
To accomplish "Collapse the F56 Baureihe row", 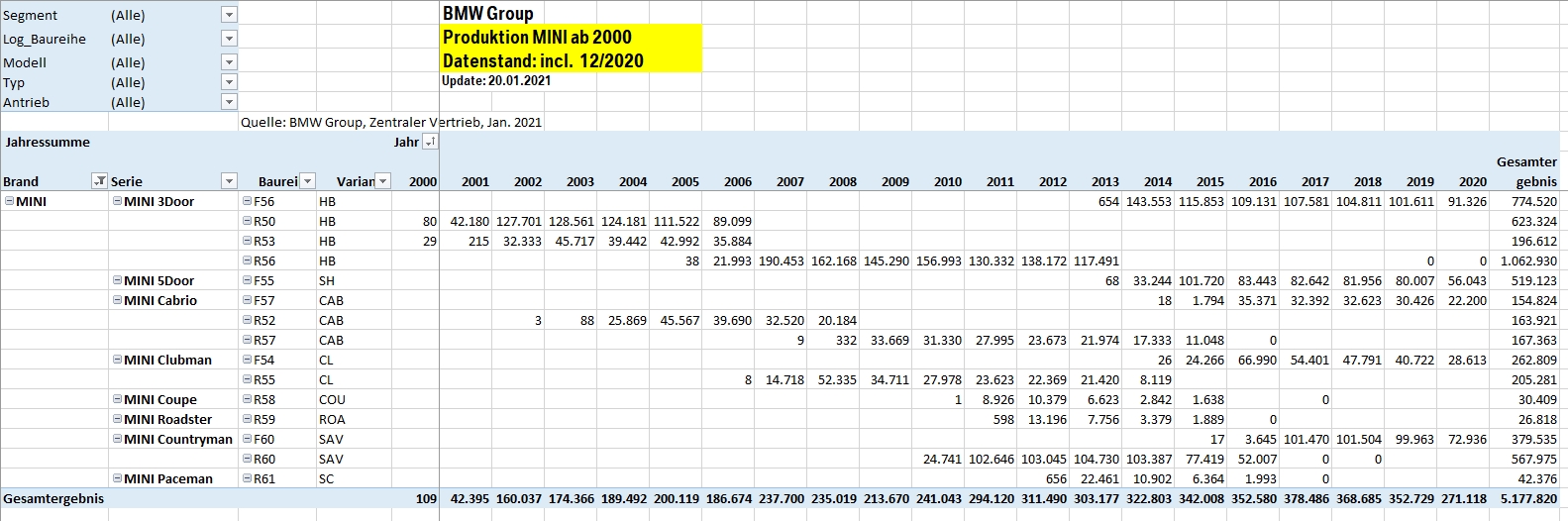I will [x=247, y=201].
